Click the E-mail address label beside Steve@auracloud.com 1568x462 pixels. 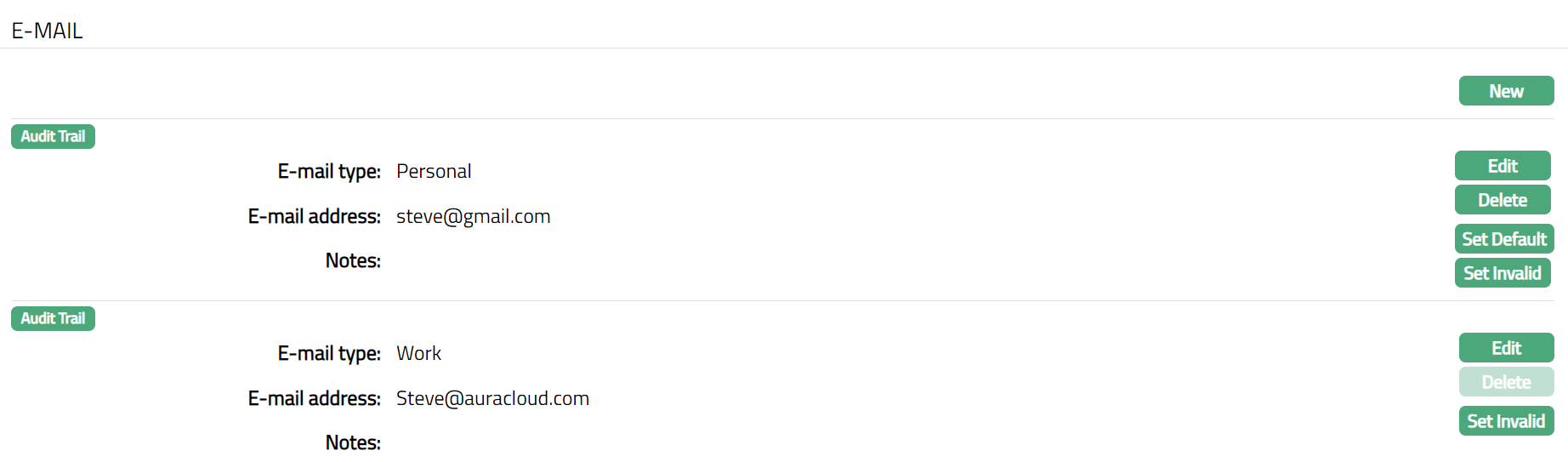[314, 398]
